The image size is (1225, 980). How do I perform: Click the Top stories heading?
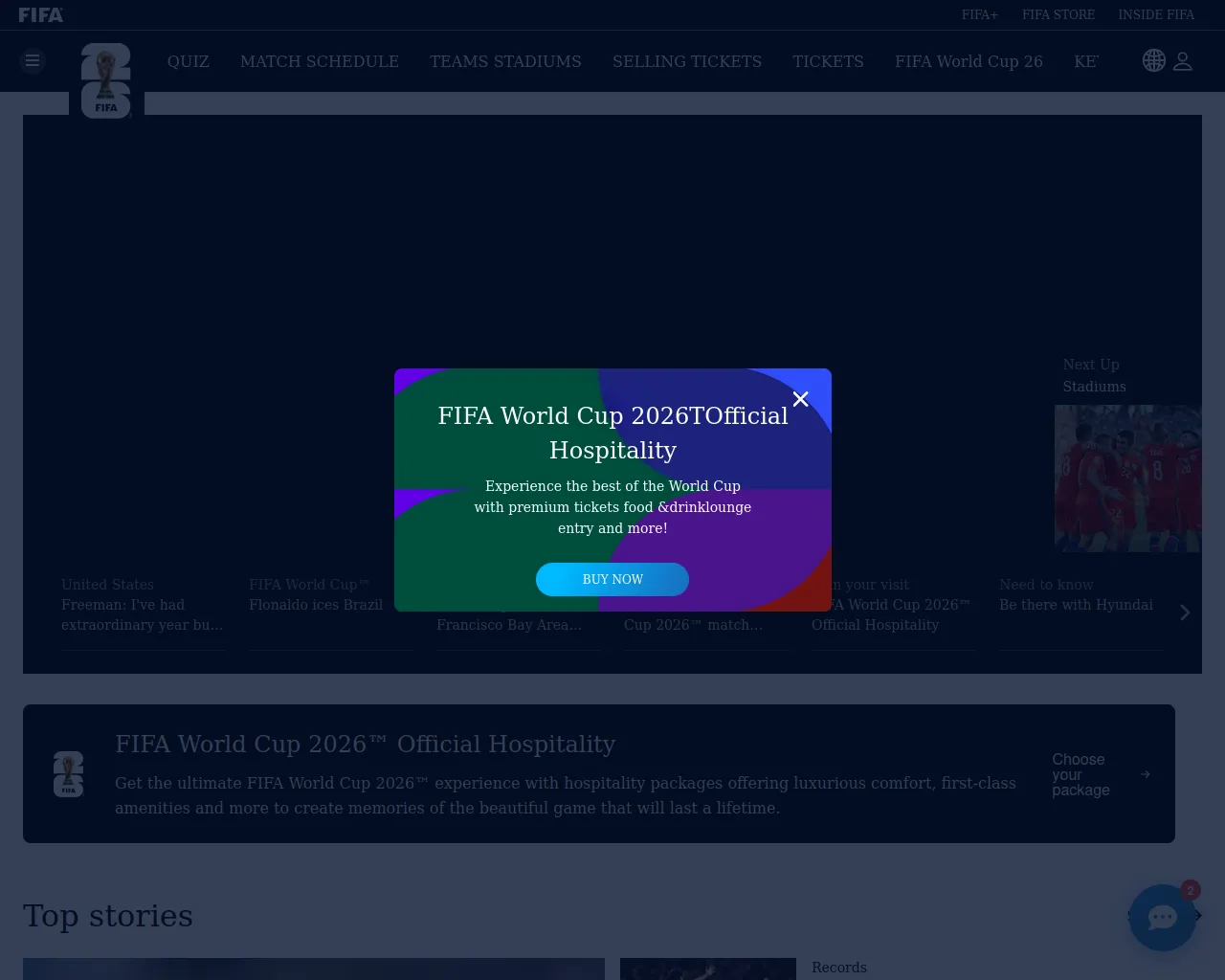click(x=108, y=916)
